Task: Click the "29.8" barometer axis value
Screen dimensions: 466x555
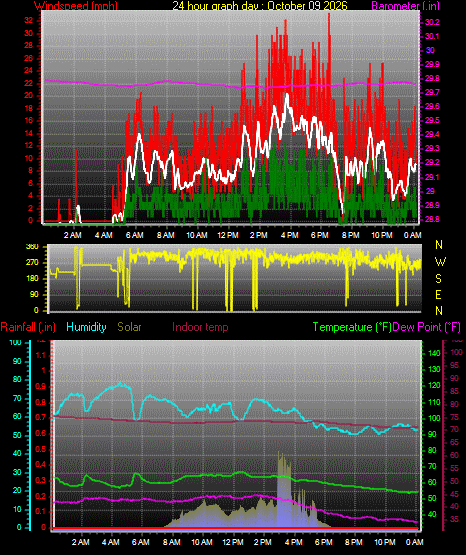Action: [x=432, y=79]
